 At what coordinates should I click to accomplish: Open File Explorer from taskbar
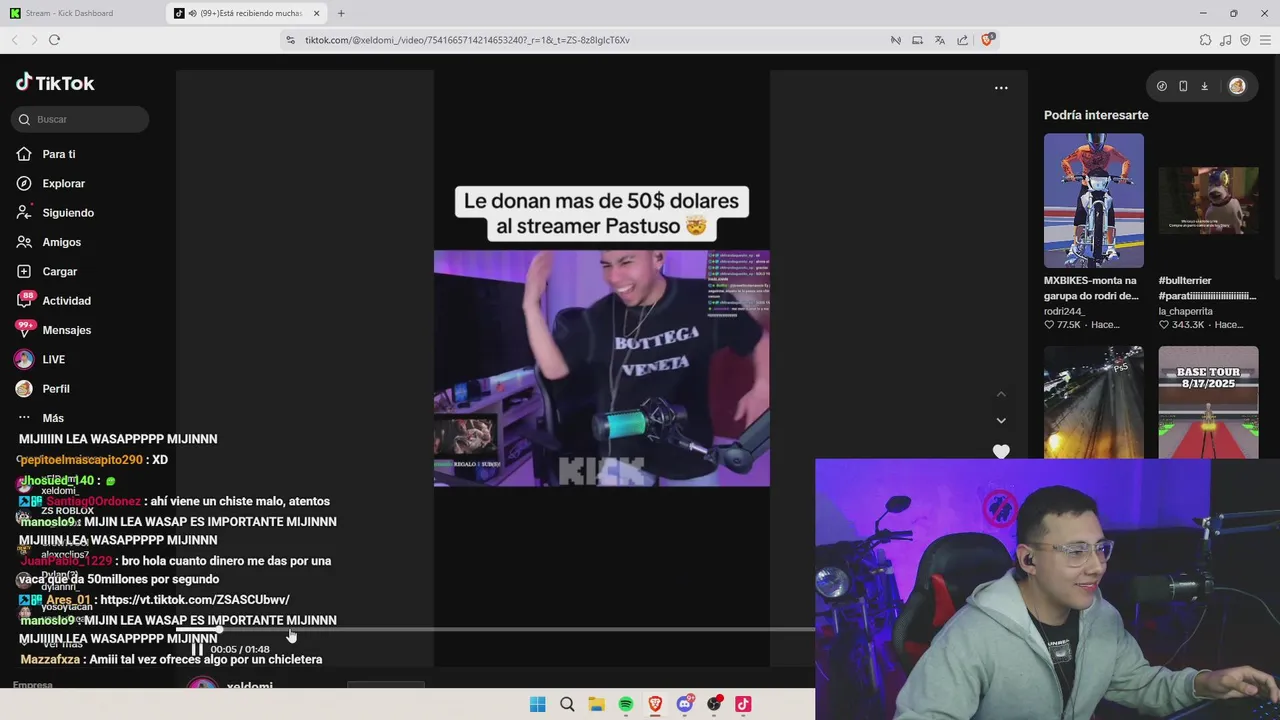coord(596,704)
